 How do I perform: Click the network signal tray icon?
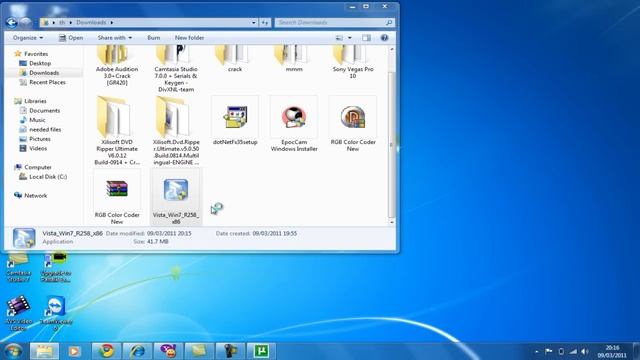[573, 351]
